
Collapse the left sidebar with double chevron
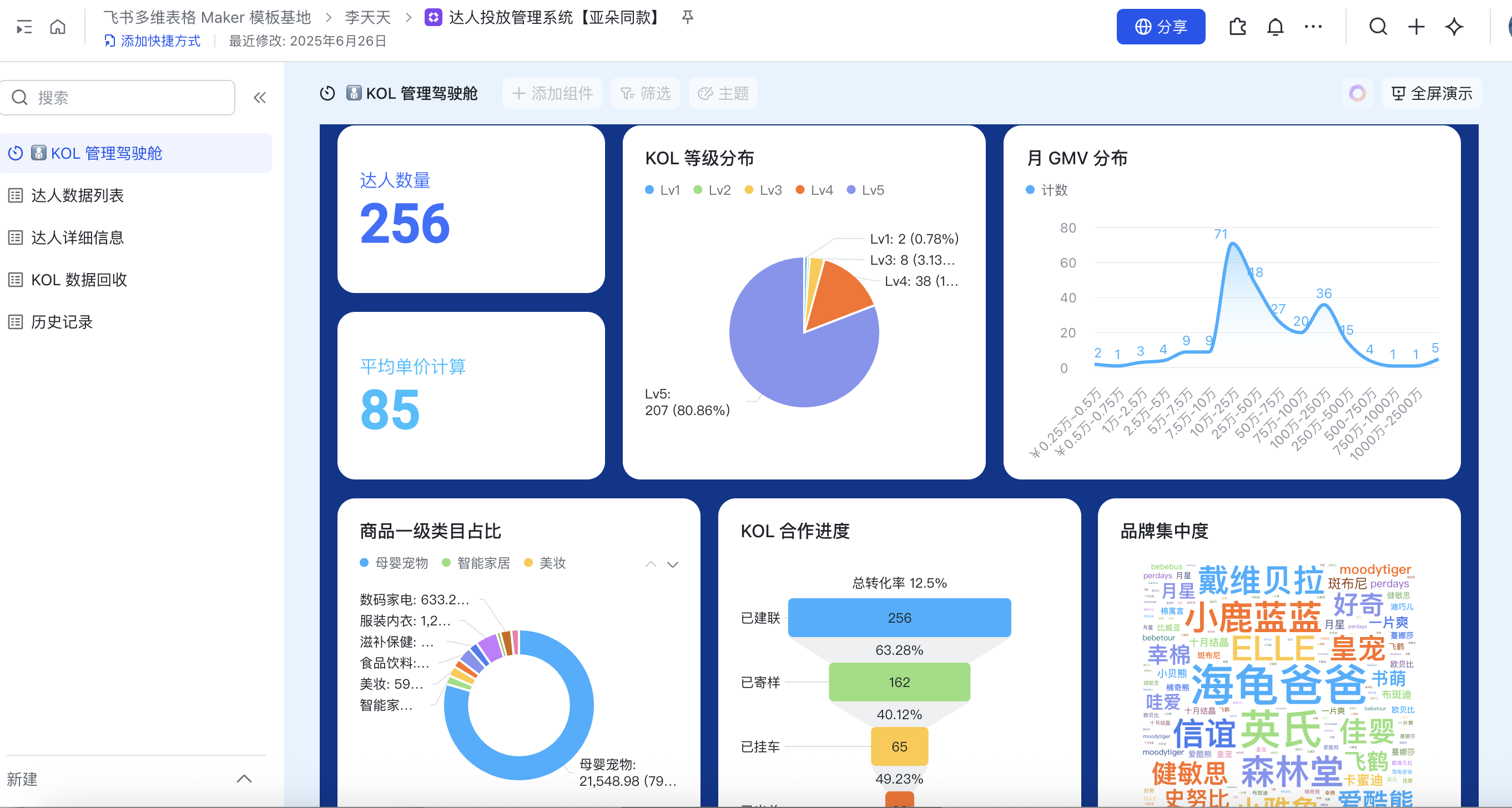click(259, 98)
